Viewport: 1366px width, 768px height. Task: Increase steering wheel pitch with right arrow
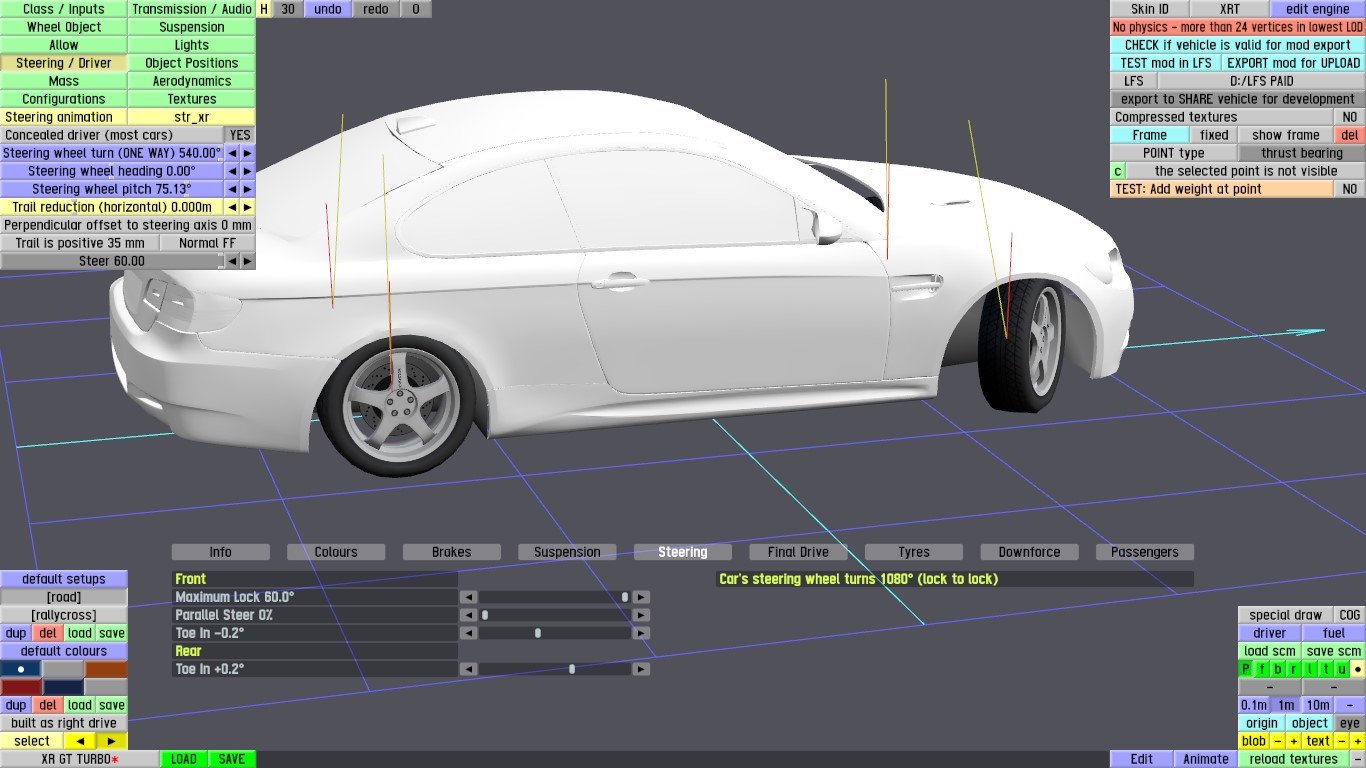(248, 189)
